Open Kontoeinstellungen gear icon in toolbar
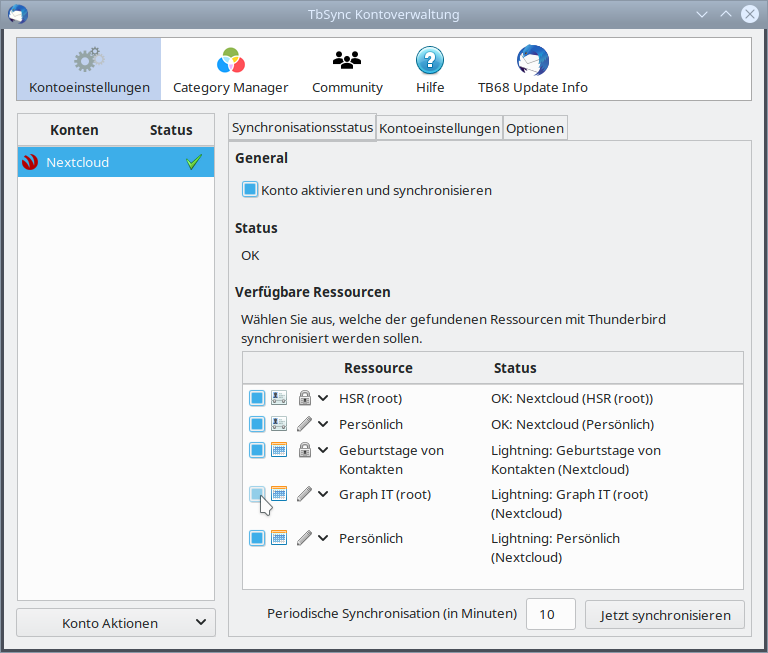Viewport: 768px width, 653px height. pyautogui.click(x=89, y=61)
